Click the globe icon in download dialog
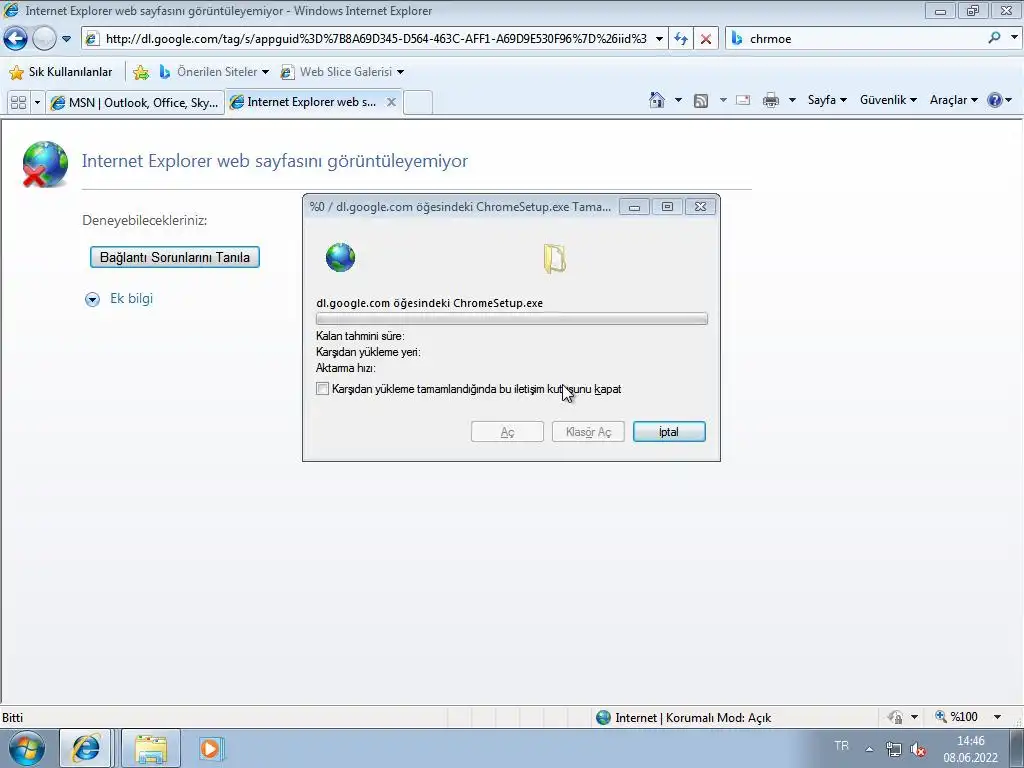 [x=340, y=257]
